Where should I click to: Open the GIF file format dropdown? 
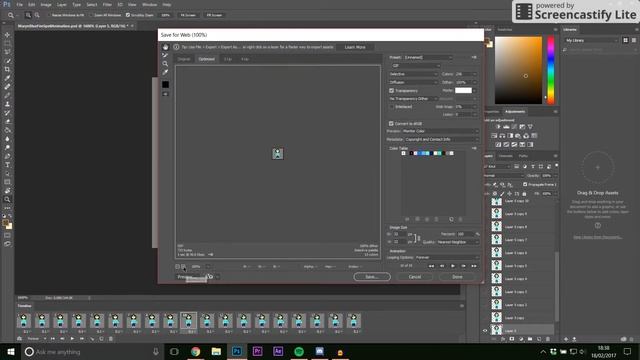415,66
